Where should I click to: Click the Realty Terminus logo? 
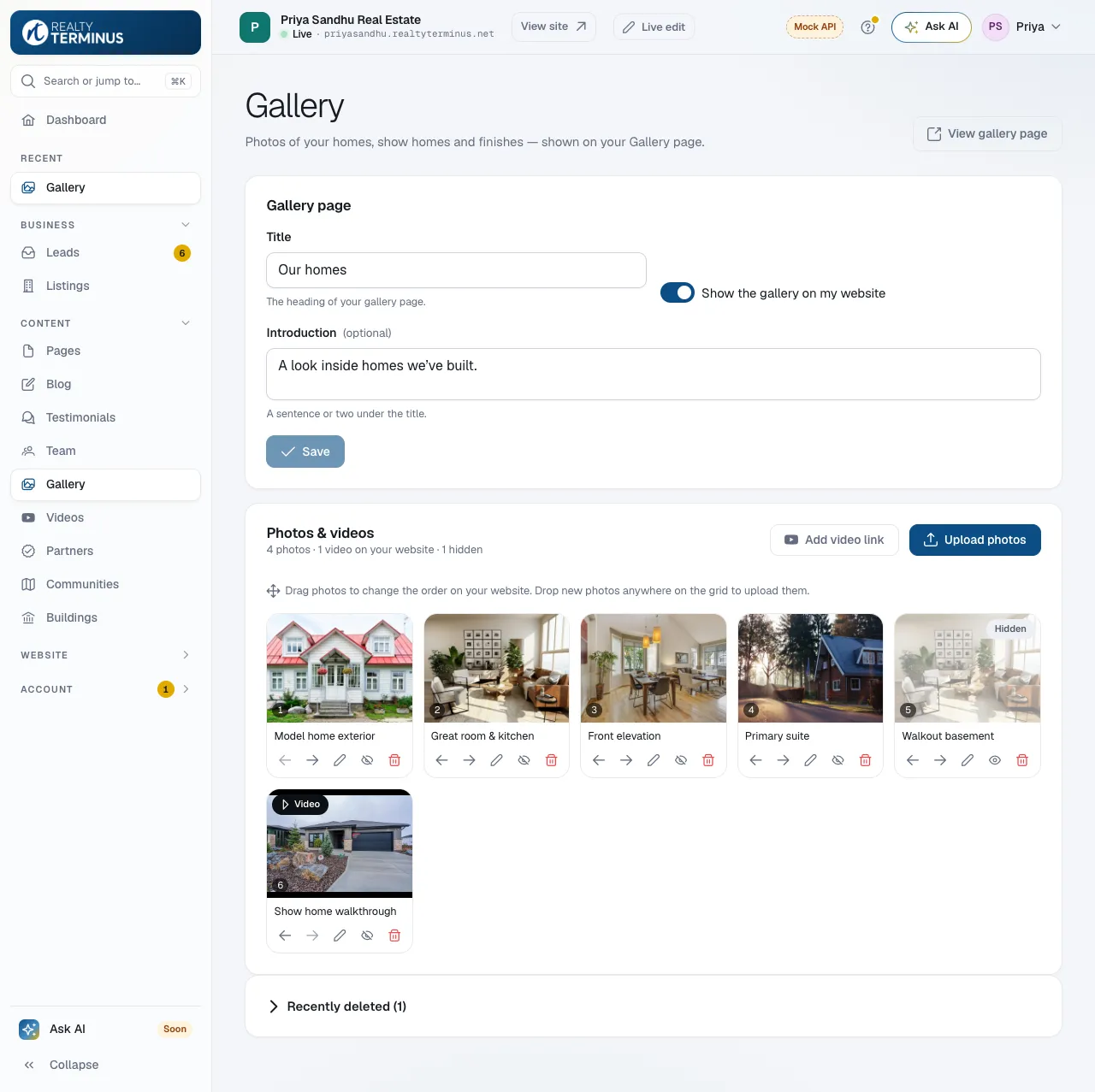pyautogui.click(x=105, y=32)
